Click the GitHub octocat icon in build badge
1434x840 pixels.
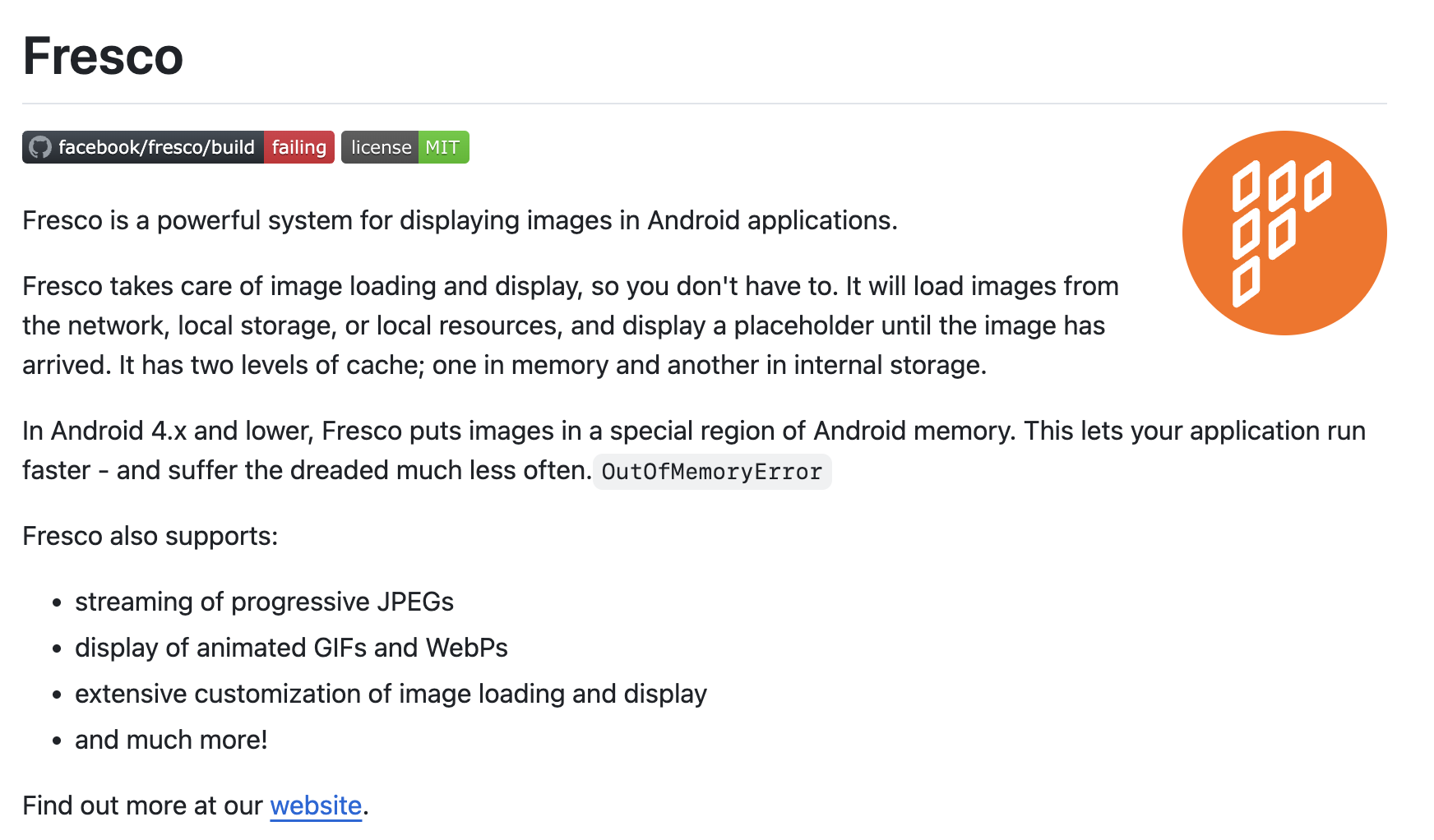(39, 147)
